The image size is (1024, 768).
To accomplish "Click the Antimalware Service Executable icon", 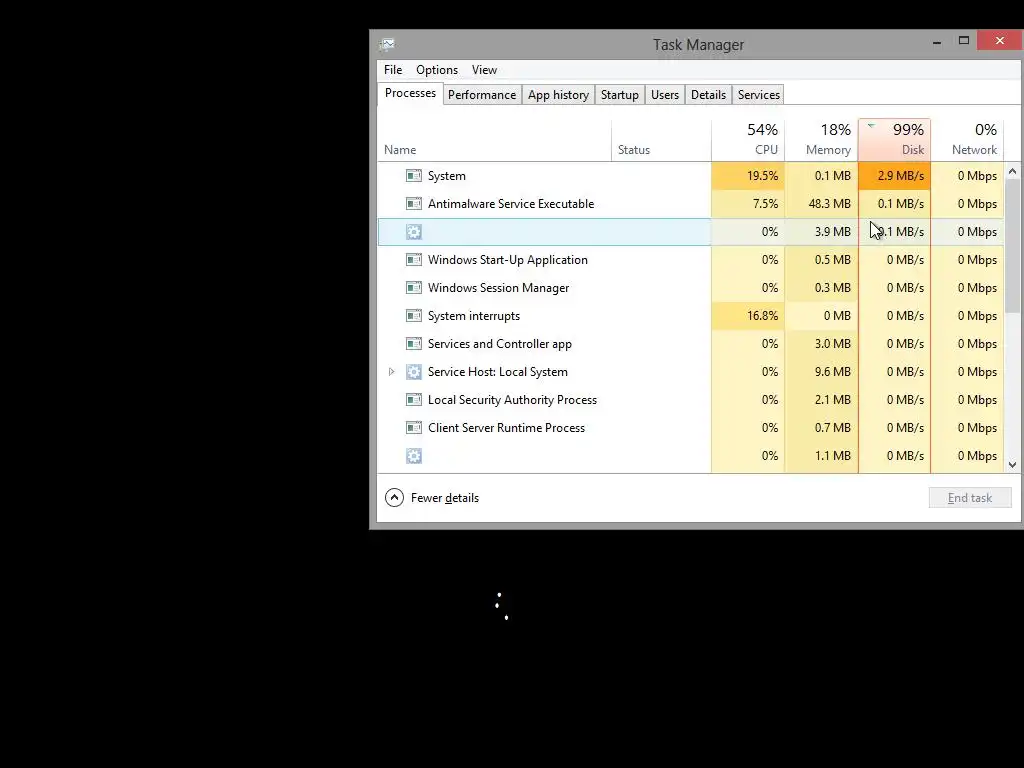I will pyautogui.click(x=413, y=204).
